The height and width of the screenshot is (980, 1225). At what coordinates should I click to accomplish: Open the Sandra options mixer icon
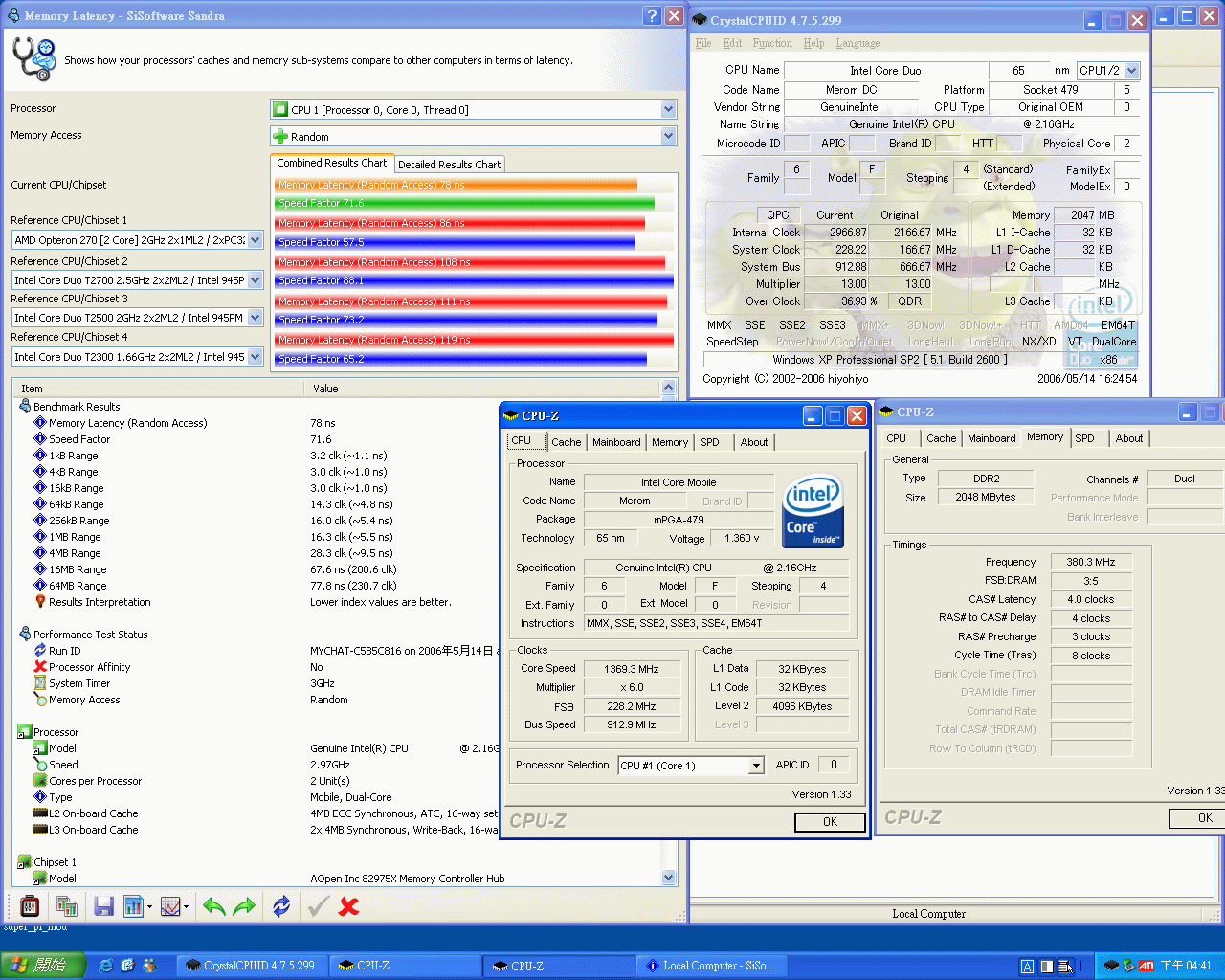[x=30, y=905]
